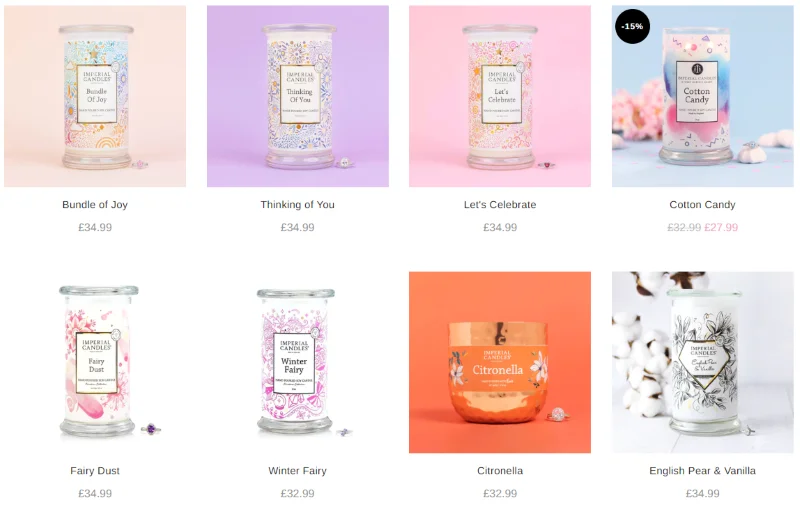This screenshot has width=800, height=505.
Task: Open the Thinking of You candle image
Action: point(297,96)
